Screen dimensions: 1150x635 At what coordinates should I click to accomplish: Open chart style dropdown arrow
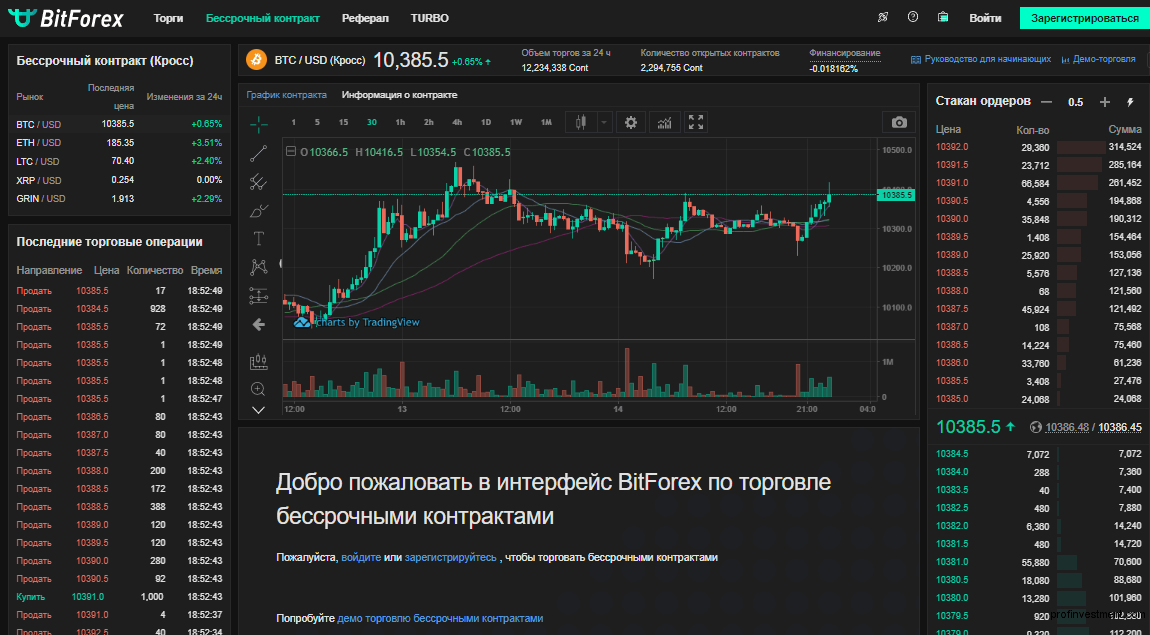tap(604, 122)
